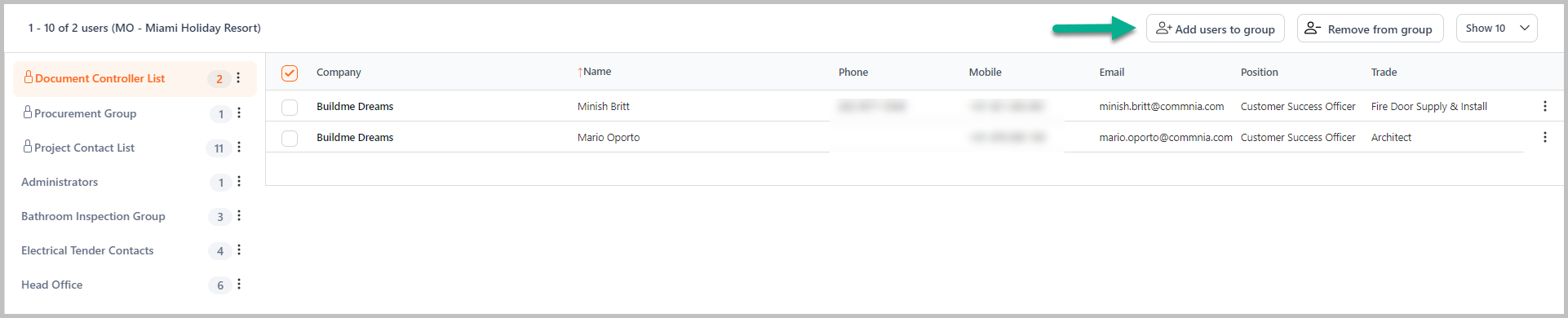Open options menu for Project Contact List
The height and width of the screenshot is (318, 1568).
(x=239, y=148)
